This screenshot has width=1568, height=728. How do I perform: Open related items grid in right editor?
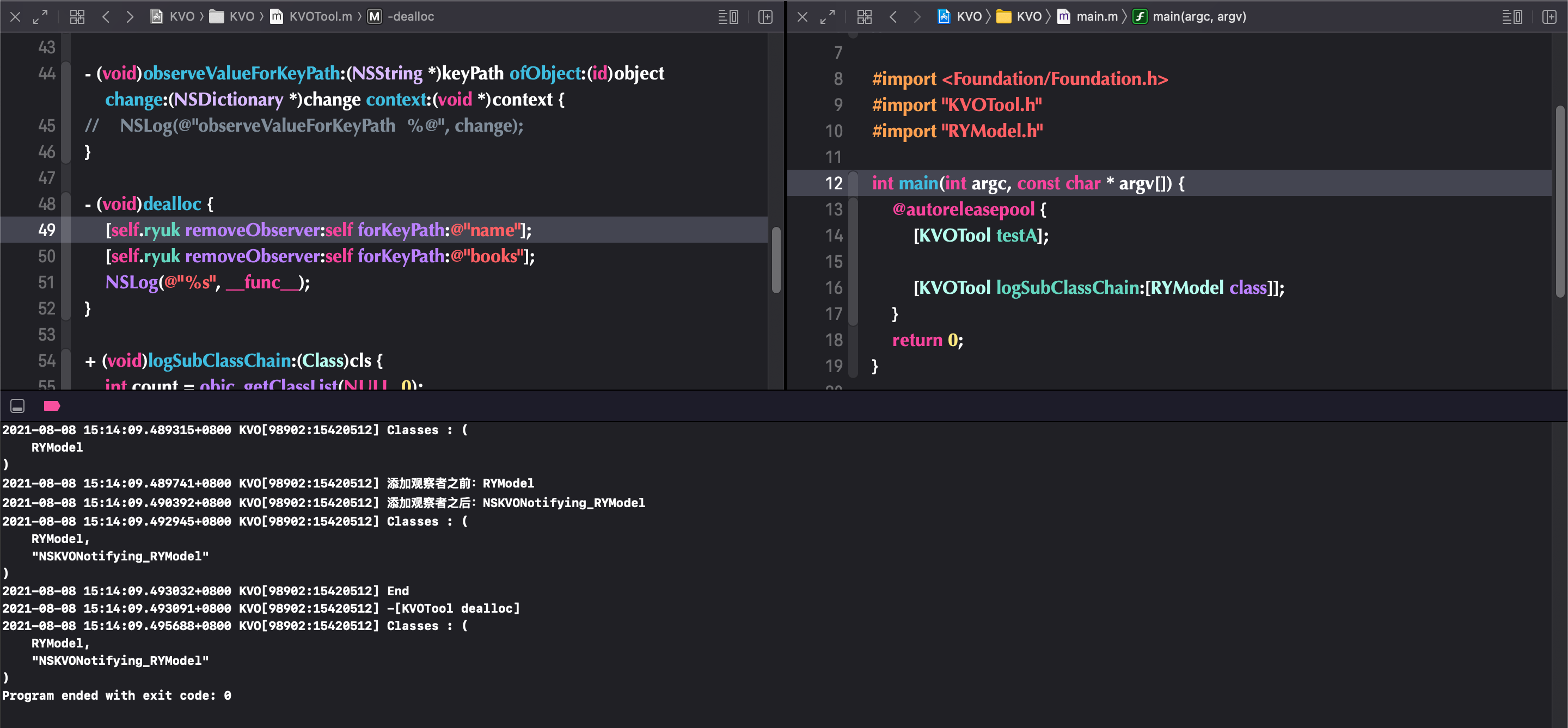pyautogui.click(x=865, y=16)
